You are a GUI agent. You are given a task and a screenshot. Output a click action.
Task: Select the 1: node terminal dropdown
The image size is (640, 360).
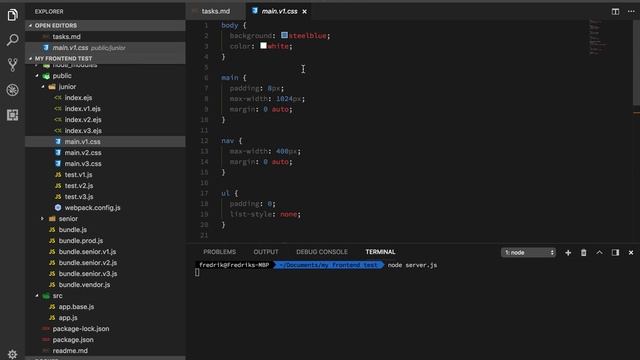528,253
